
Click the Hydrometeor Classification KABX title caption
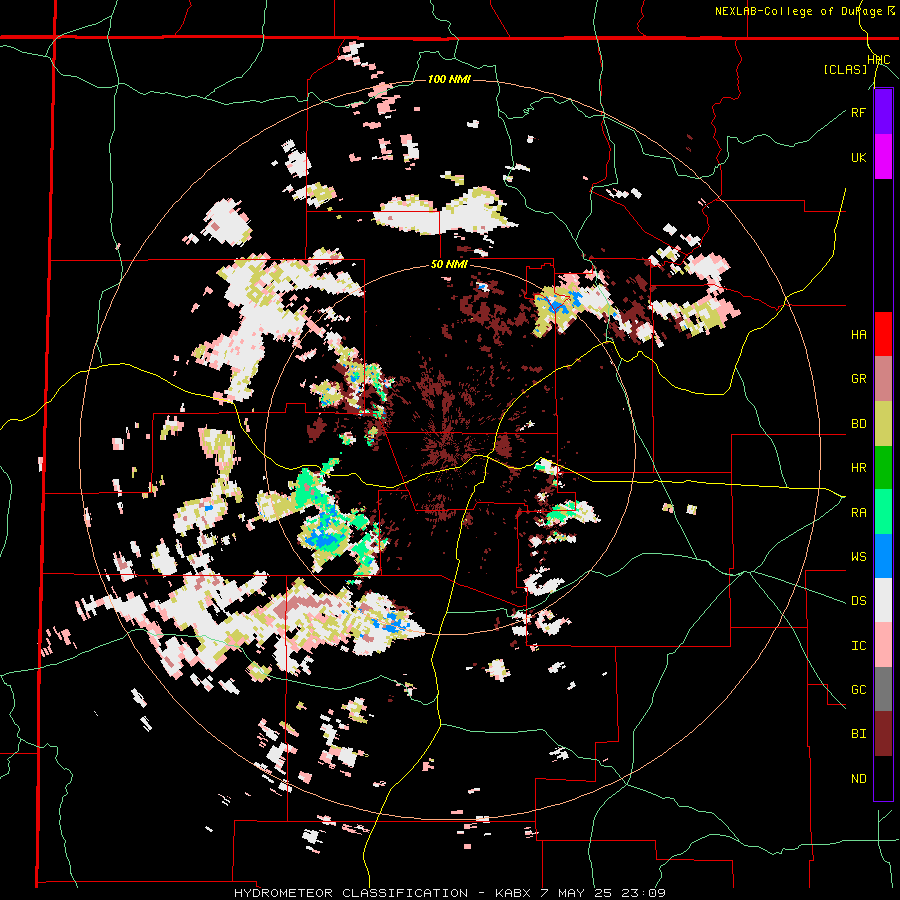click(449, 893)
